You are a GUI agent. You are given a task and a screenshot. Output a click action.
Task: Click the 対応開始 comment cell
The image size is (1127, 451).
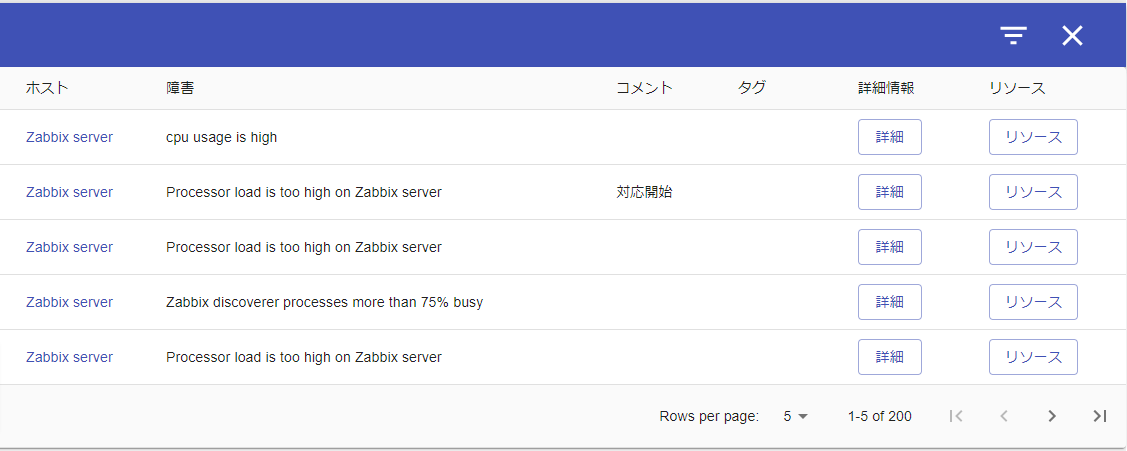(644, 192)
